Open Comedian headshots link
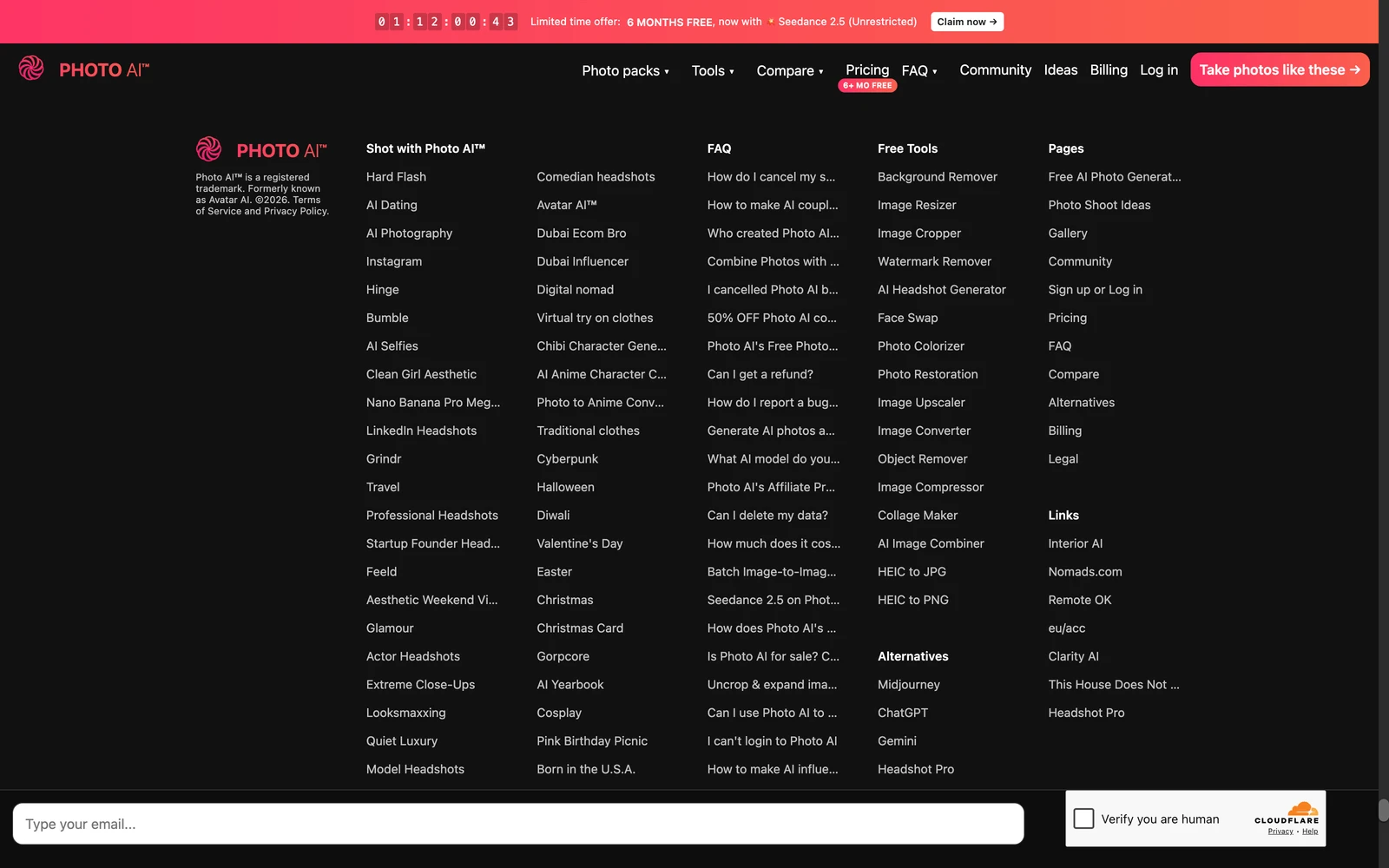The width and height of the screenshot is (1389, 868). tap(596, 177)
